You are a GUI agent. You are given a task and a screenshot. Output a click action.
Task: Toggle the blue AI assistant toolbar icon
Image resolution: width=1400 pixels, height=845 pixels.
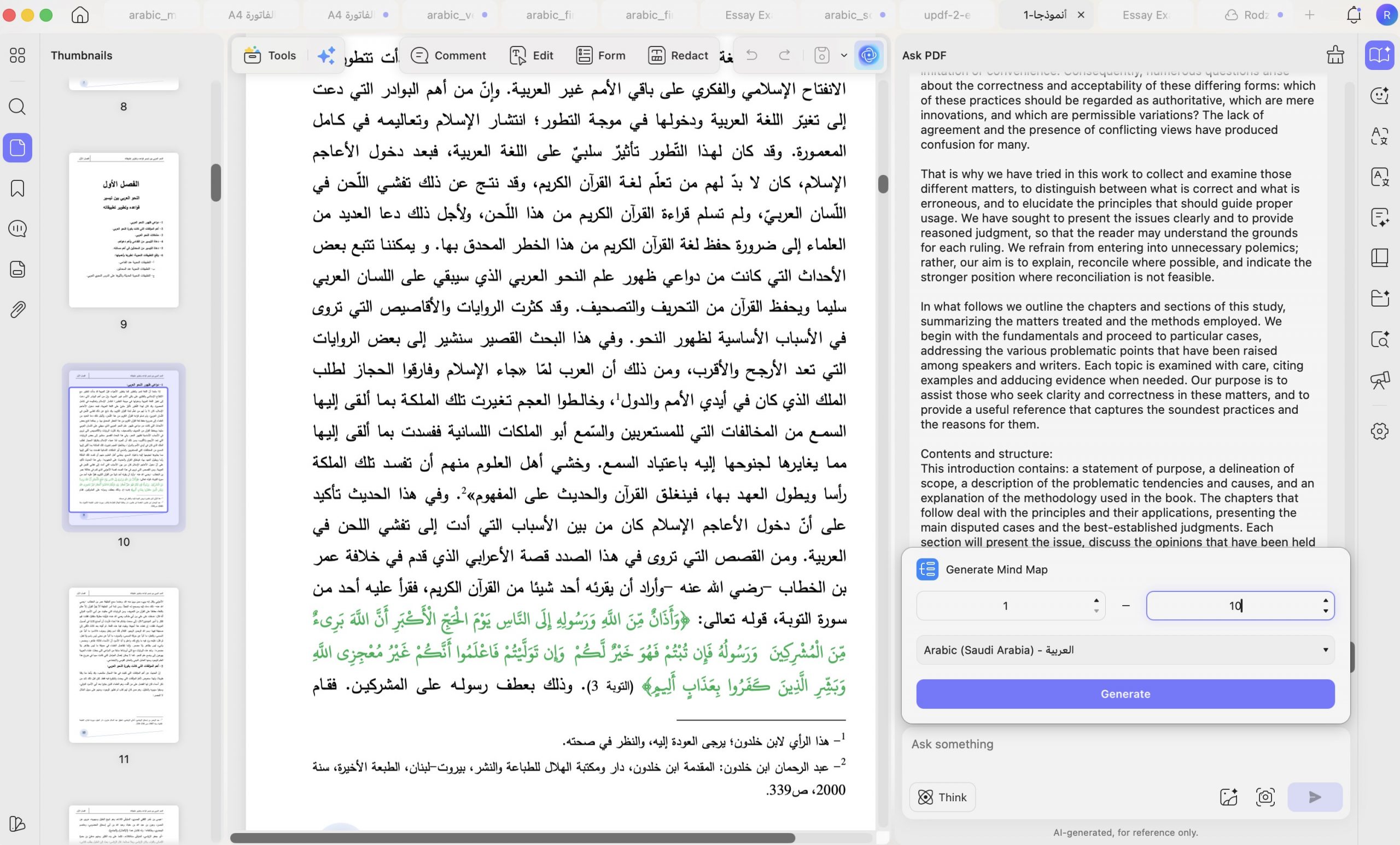coord(869,55)
